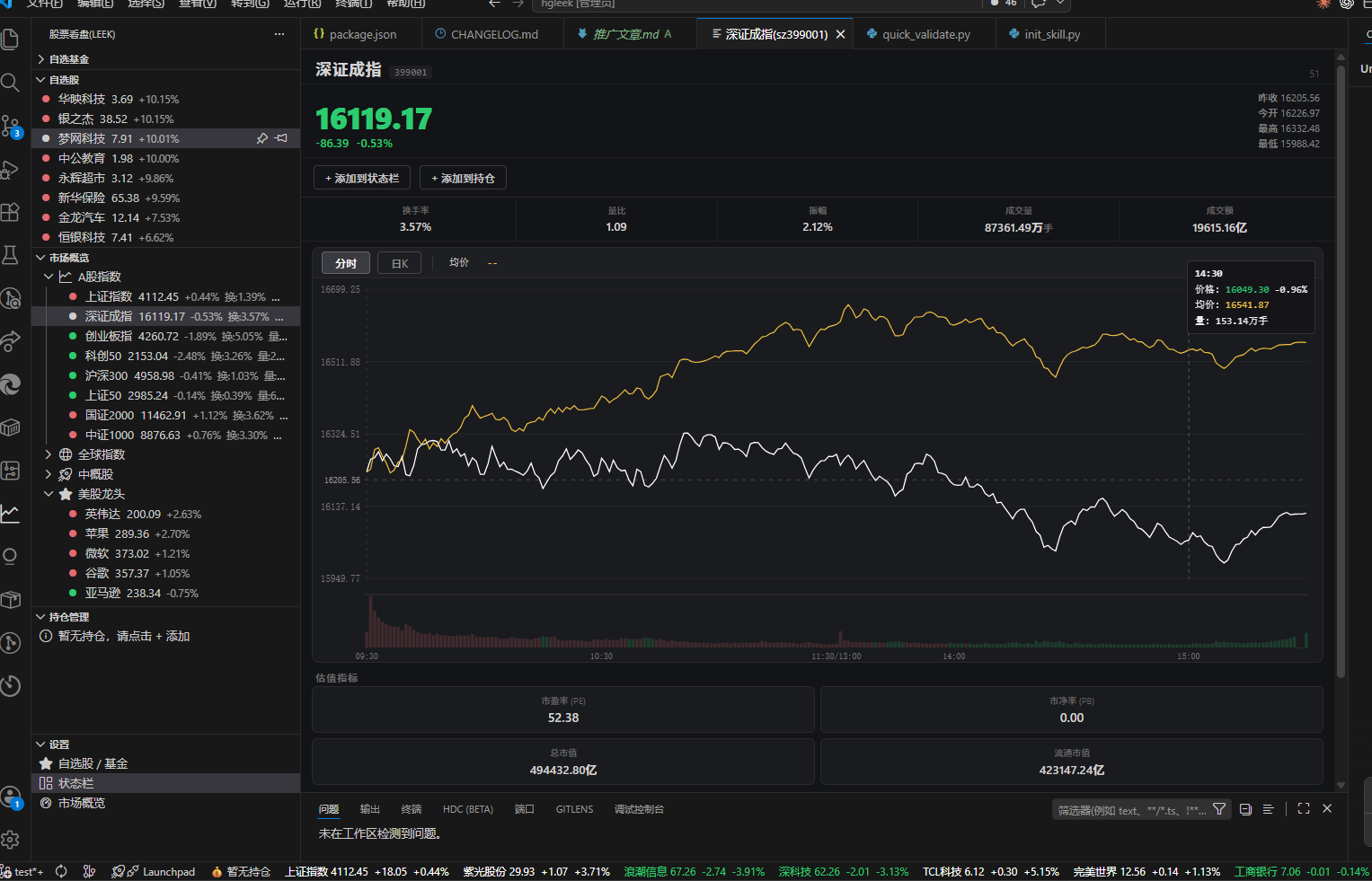Open the Run and Debug view
Viewport: 1372px width, 881px height.
11,169
